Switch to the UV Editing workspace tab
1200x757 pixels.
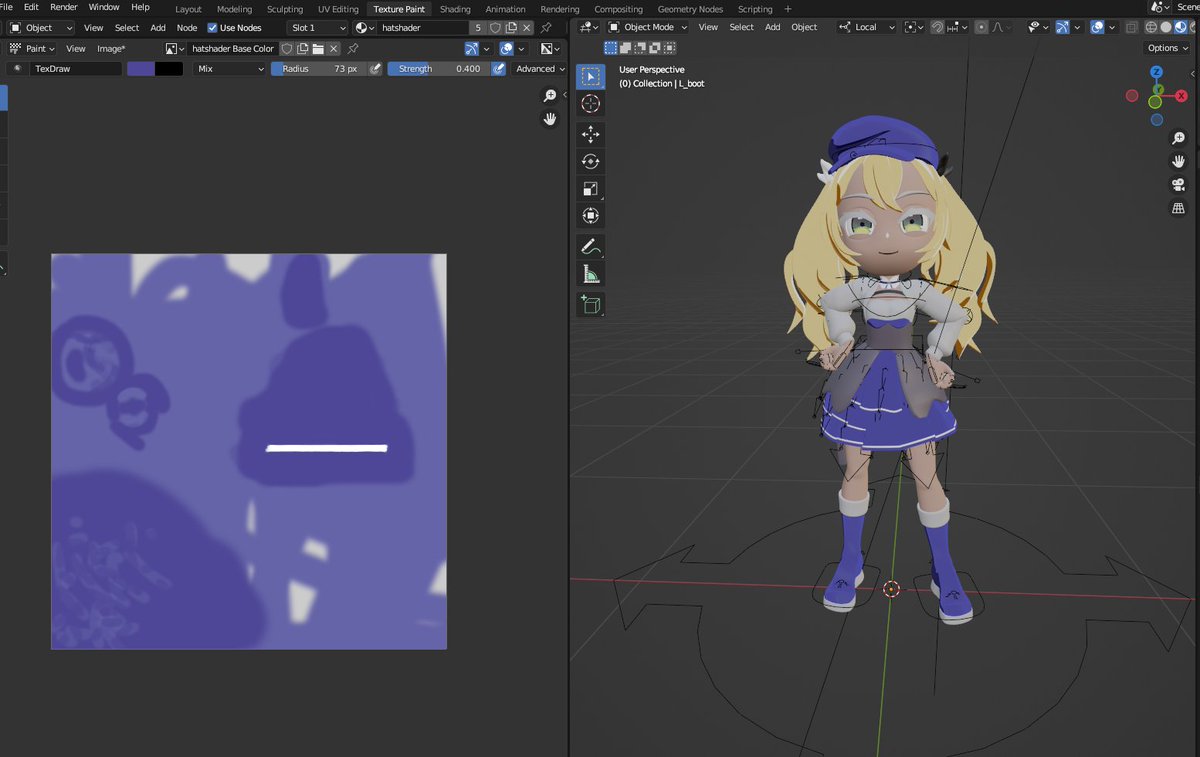pos(338,9)
